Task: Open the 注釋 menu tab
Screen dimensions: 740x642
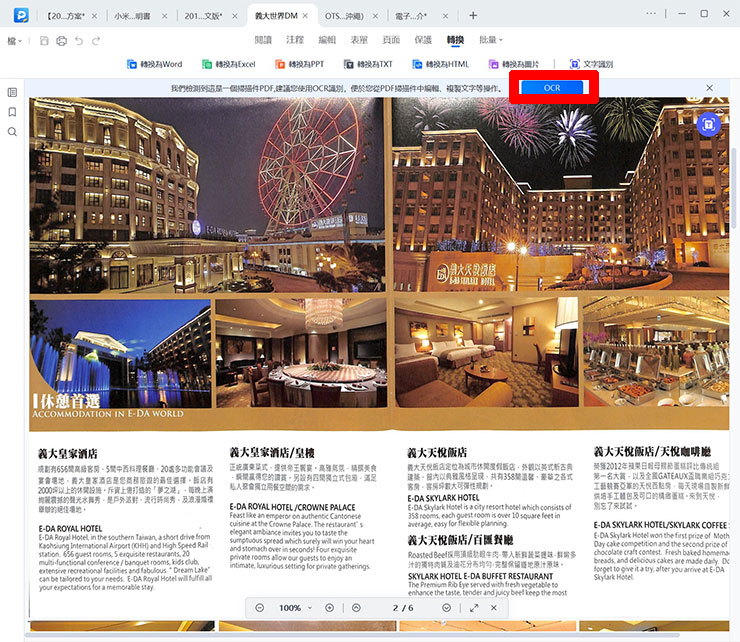Action: 295,40
